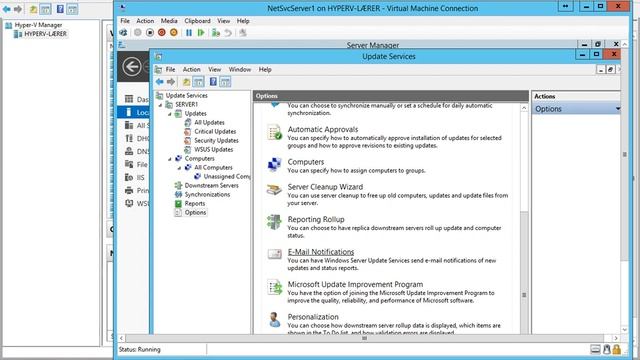Open the Personalization person icon

click(x=274, y=320)
